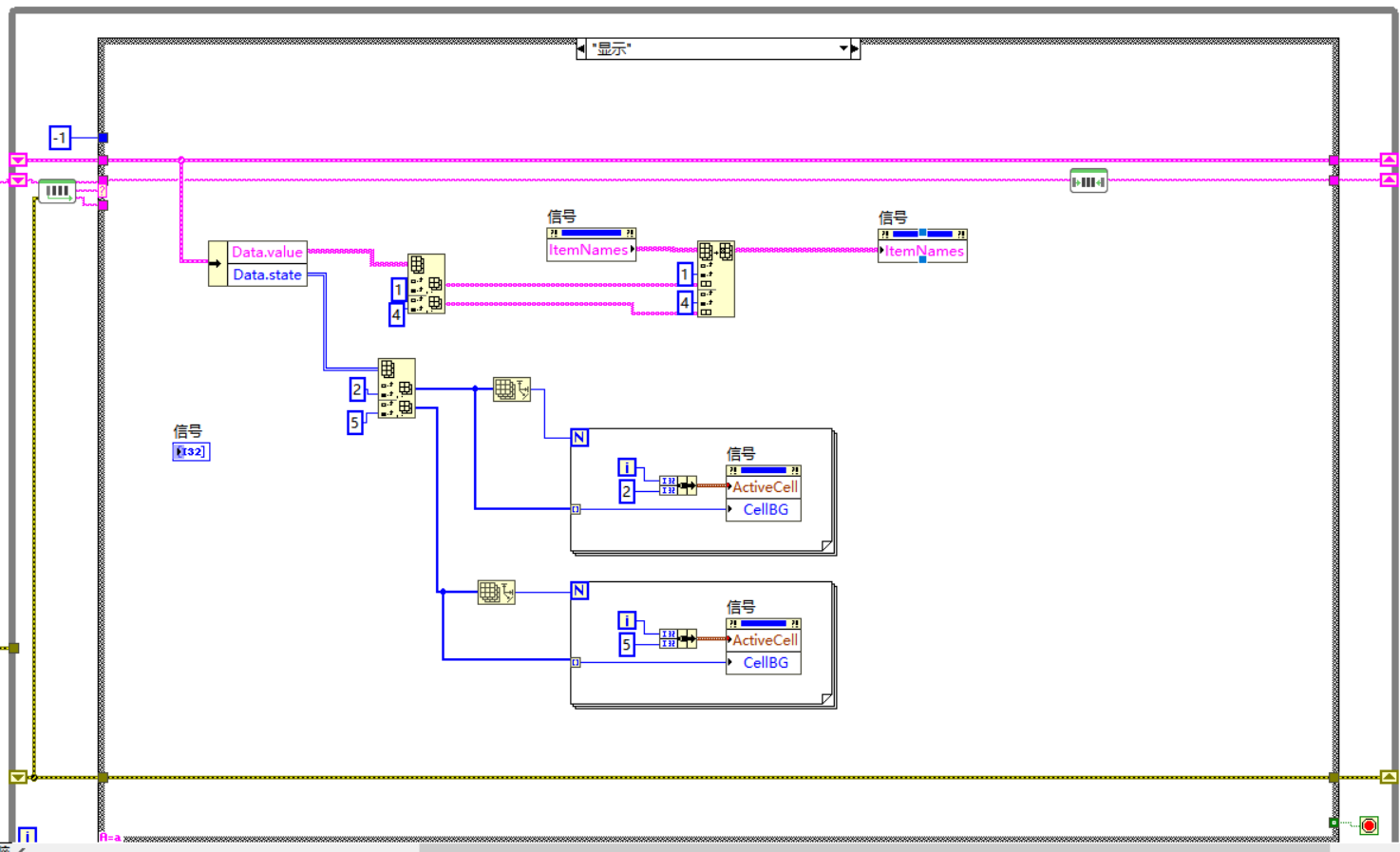Click the blue tunnel wired from -1 constant
1400x852 pixels.
[103, 138]
